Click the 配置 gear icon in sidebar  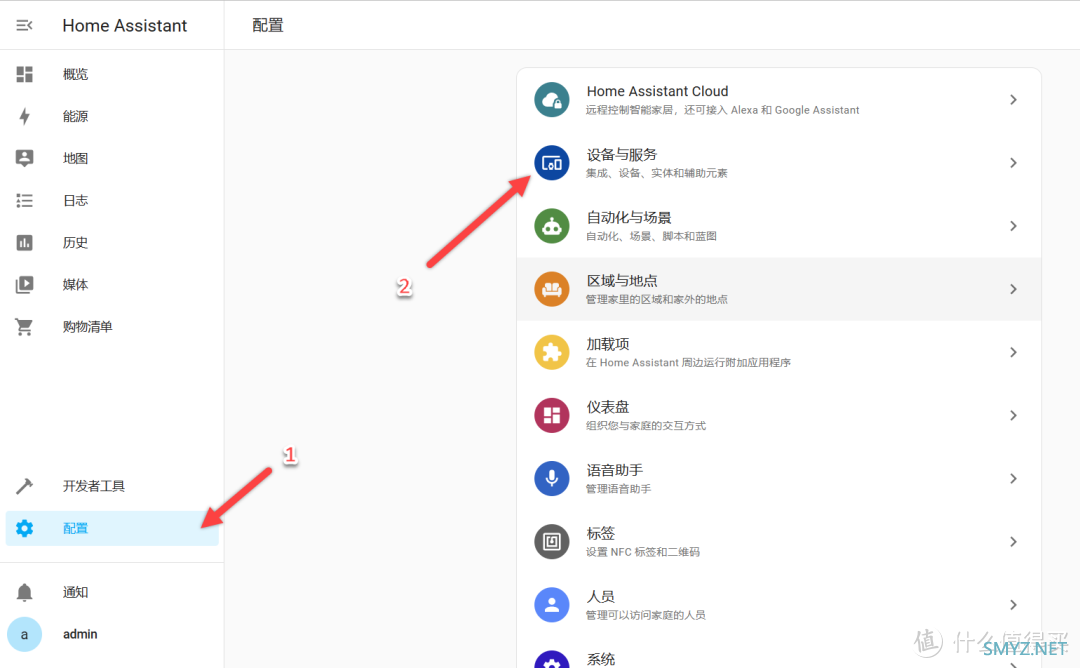(24, 528)
